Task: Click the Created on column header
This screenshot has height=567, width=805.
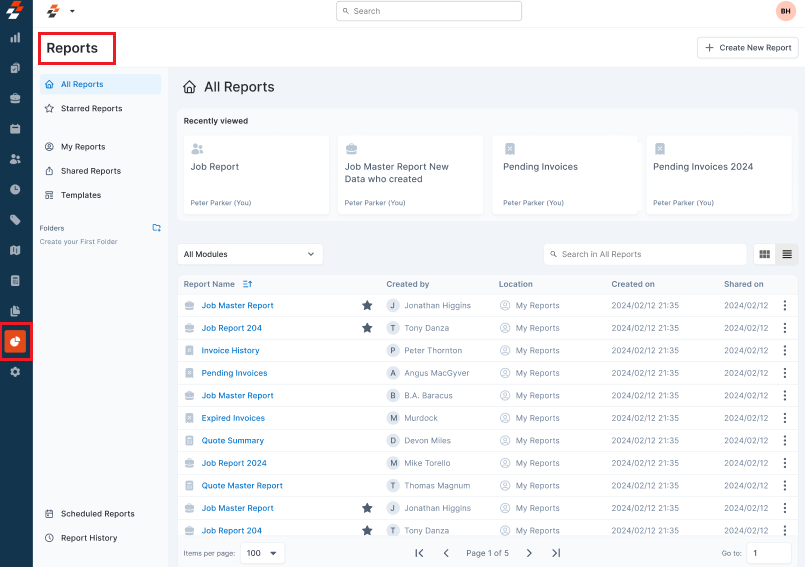Action: coord(632,284)
